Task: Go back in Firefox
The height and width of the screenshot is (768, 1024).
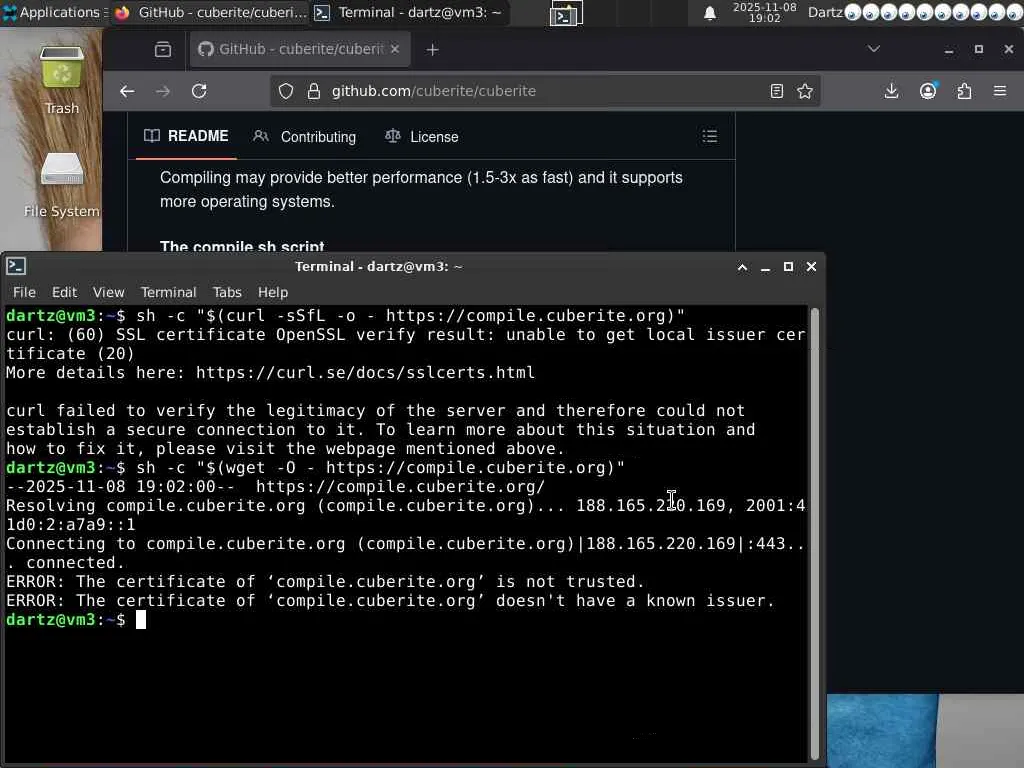Action: tap(127, 91)
